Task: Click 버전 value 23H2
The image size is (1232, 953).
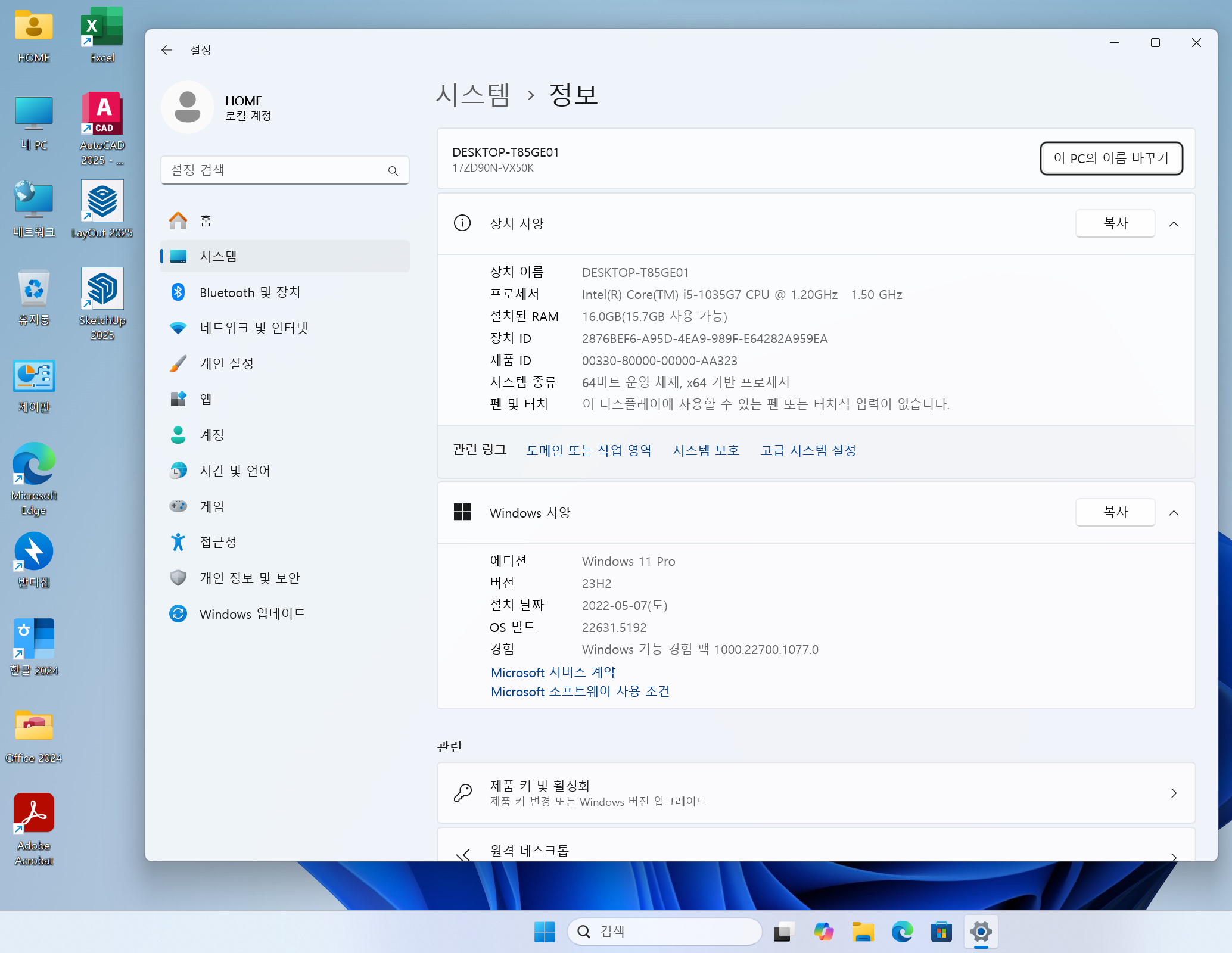Action: coord(597,584)
